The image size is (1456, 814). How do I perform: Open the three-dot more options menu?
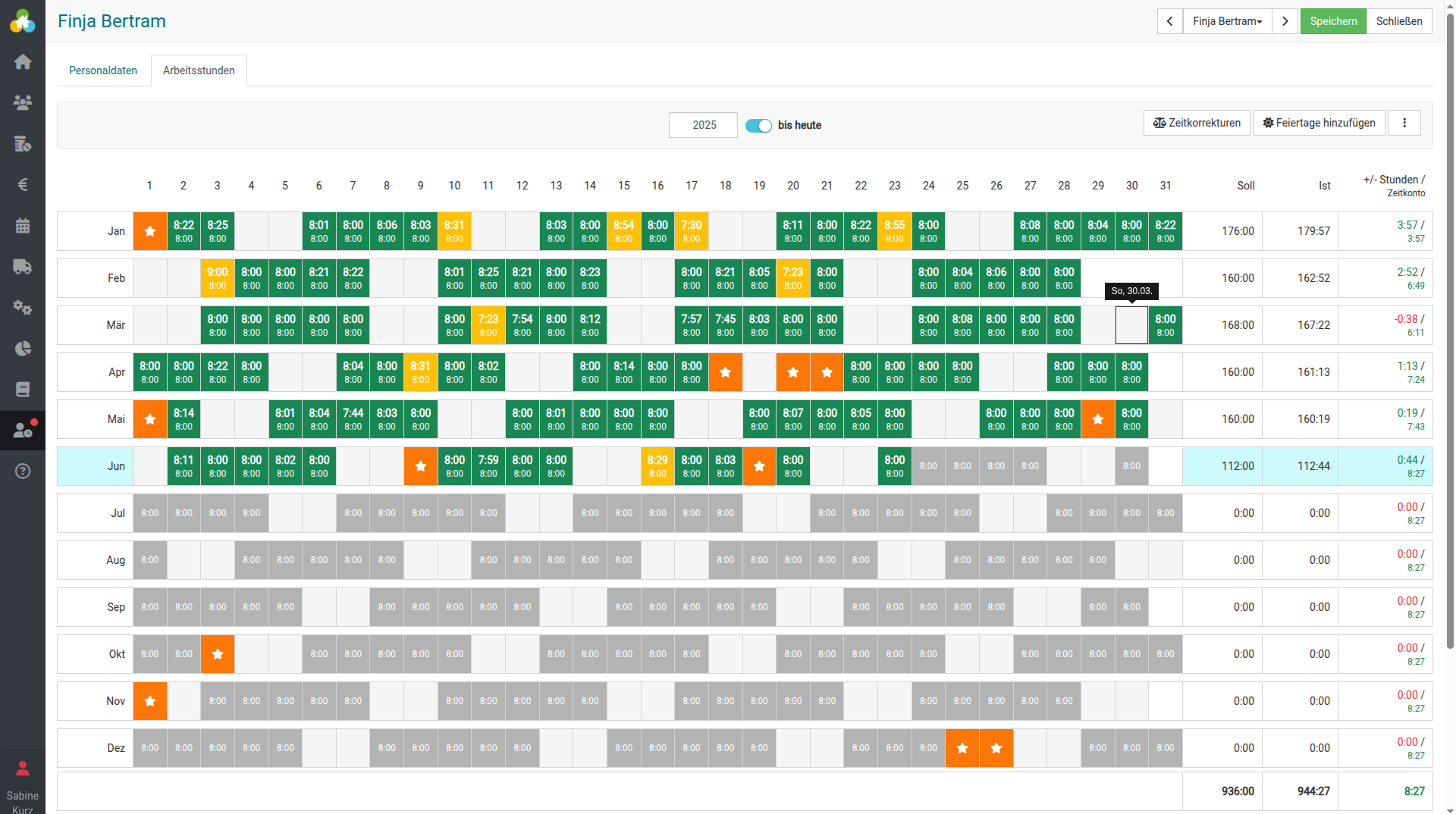click(1404, 123)
